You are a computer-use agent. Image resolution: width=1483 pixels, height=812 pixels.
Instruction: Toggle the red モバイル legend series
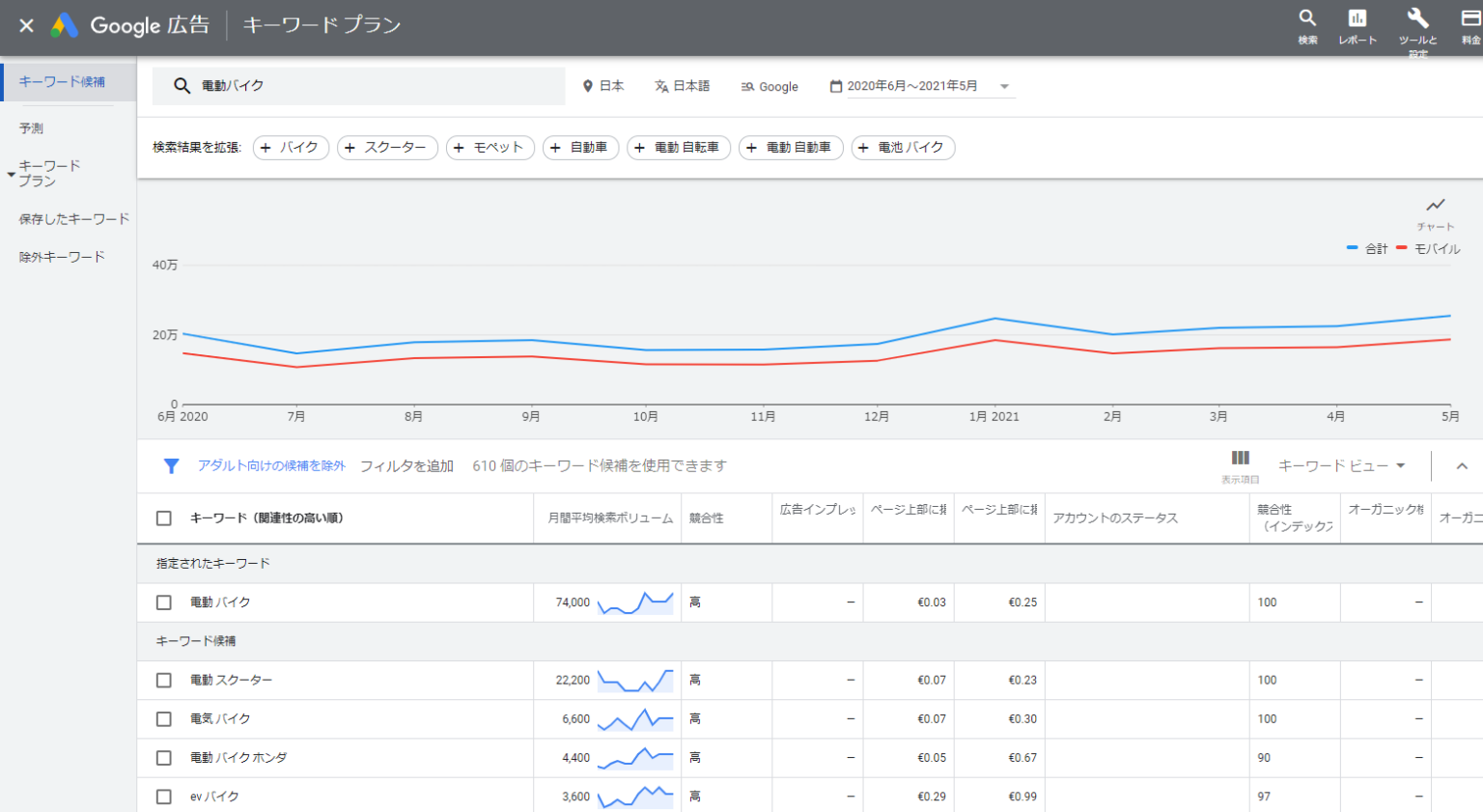coord(1429,249)
